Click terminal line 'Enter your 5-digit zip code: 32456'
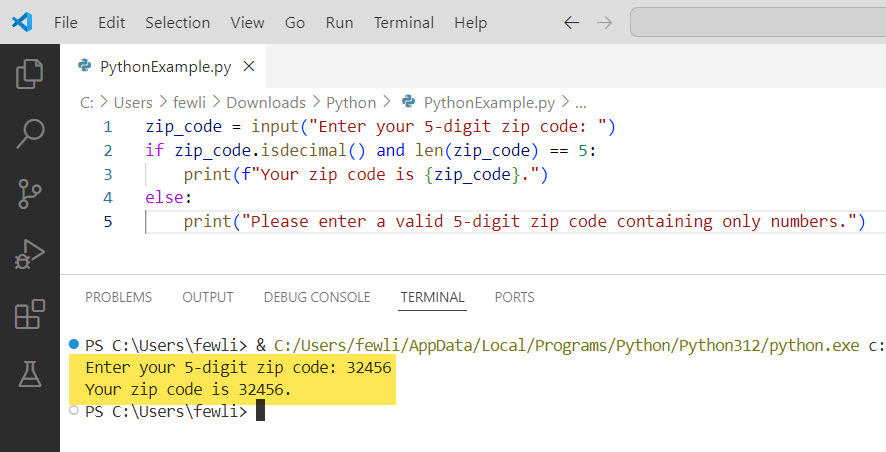This screenshot has height=452, width=886. click(238, 368)
